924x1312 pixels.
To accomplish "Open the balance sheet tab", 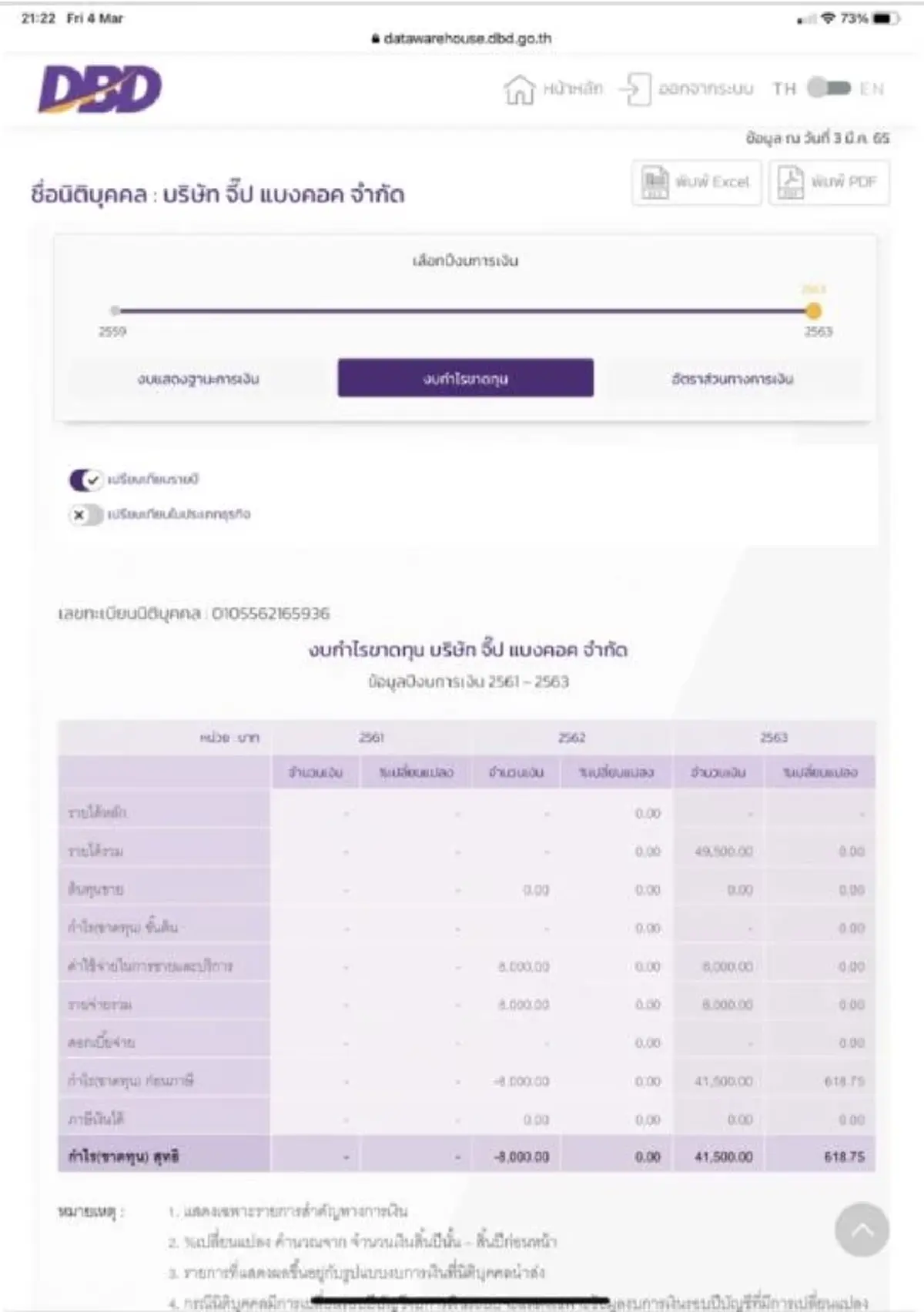I will tap(198, 378).
